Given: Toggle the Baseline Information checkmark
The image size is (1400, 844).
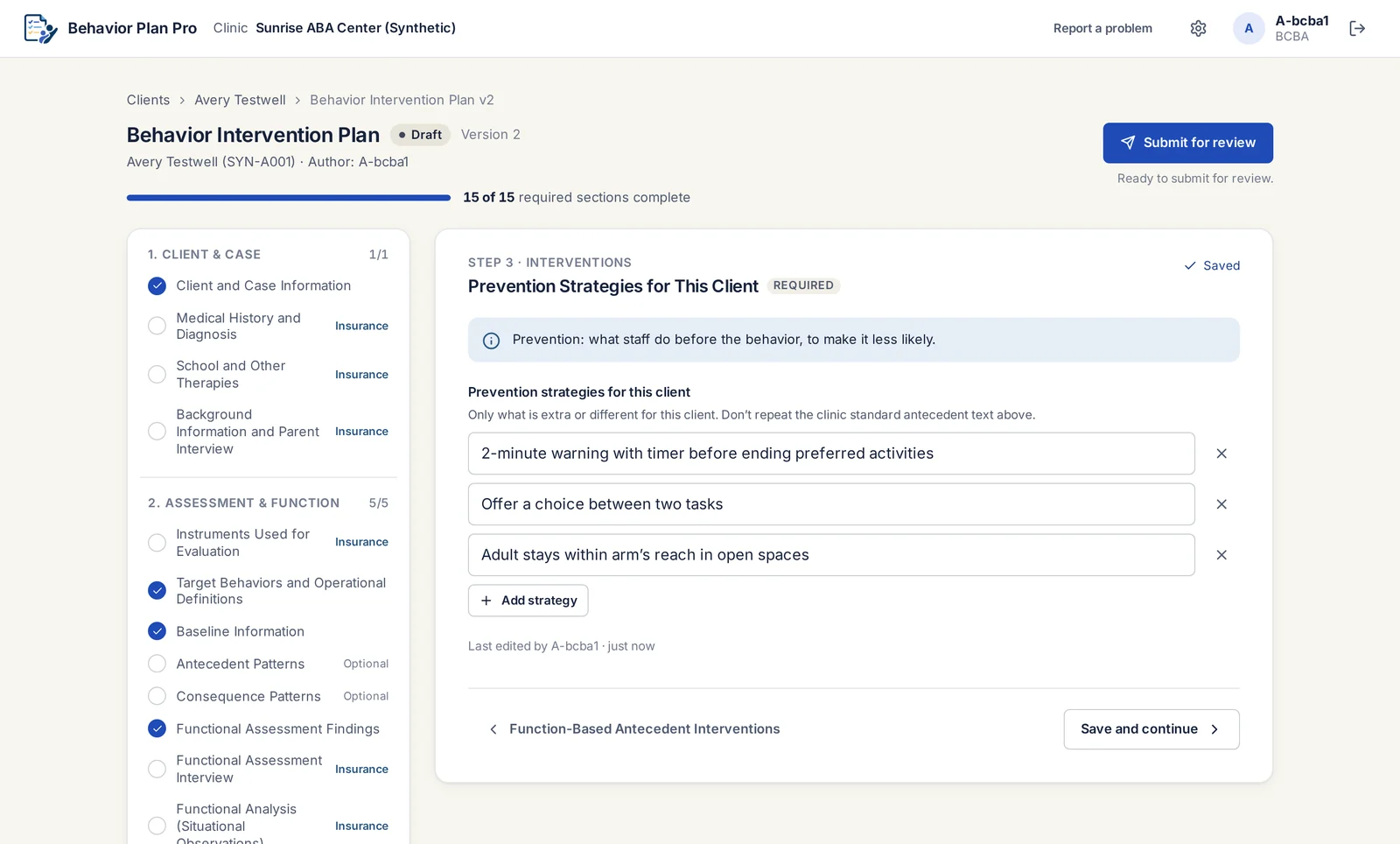Looking at the screenshot, I should (x=157, y=631).
